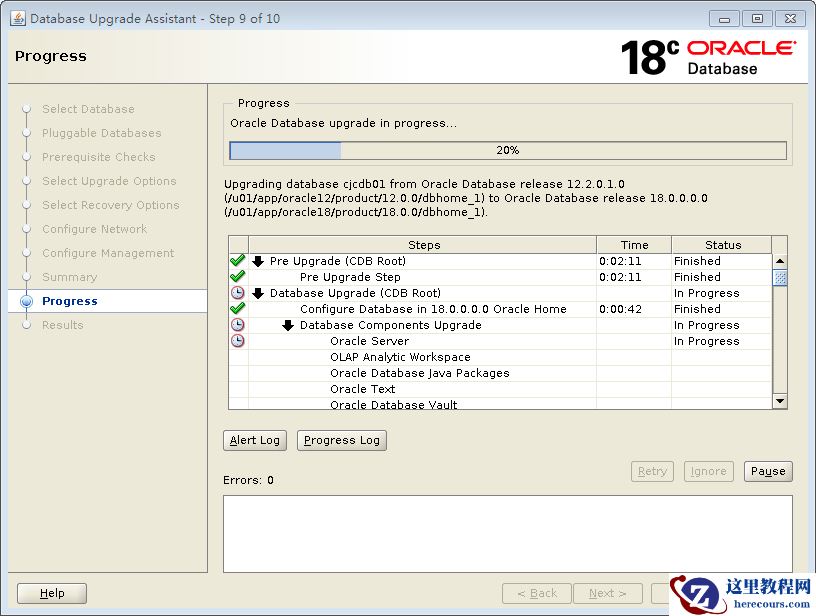The width and height of the screenshot is (816, 616).
Task: Select the Results step
Action: point(63,325)
